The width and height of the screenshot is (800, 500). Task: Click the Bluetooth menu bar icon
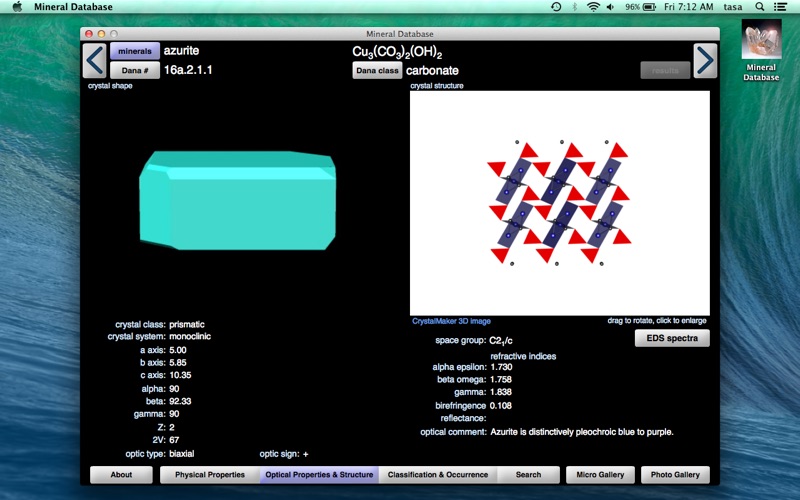tap(574, 7)
